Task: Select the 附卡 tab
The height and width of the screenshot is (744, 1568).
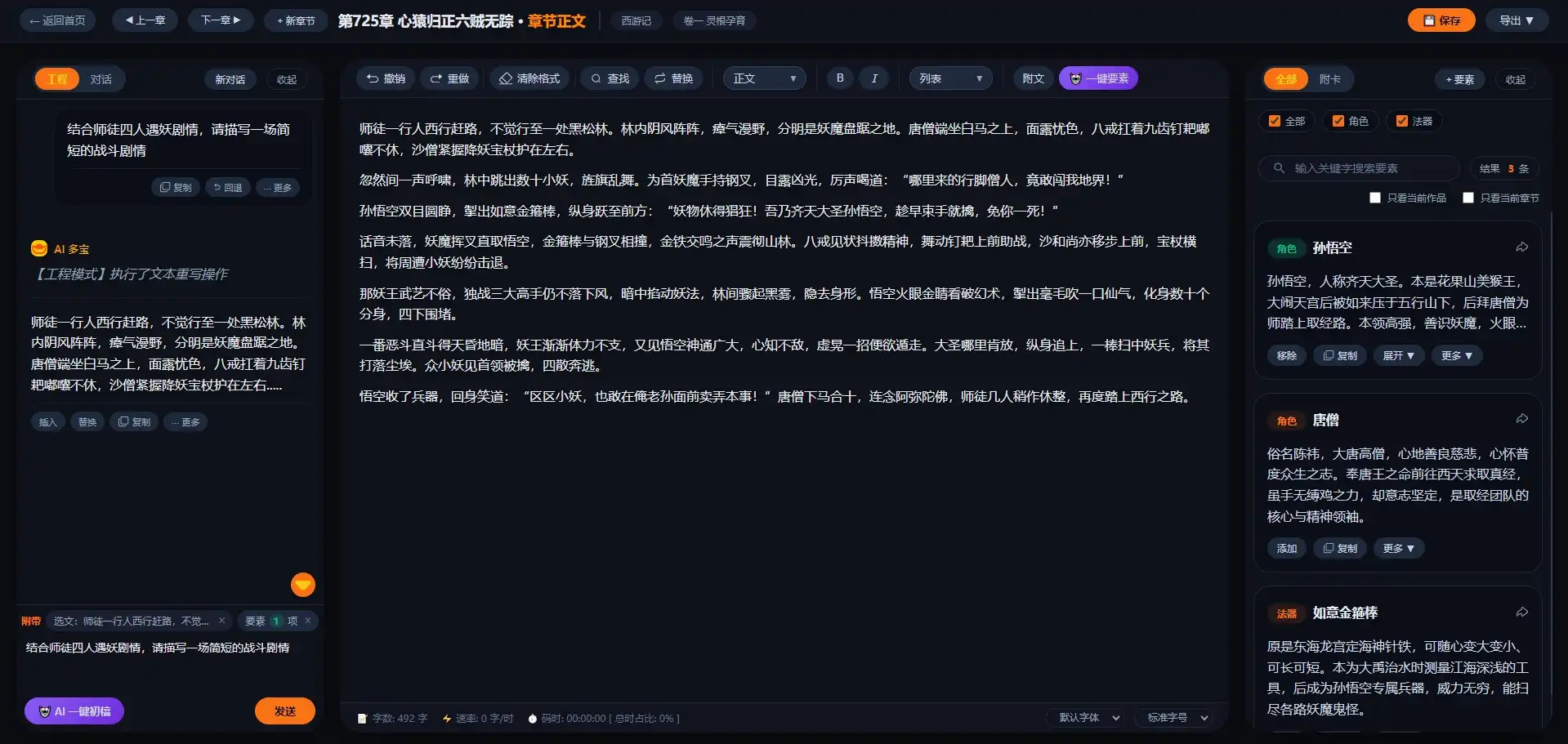Action: [x=1330, y=79]
